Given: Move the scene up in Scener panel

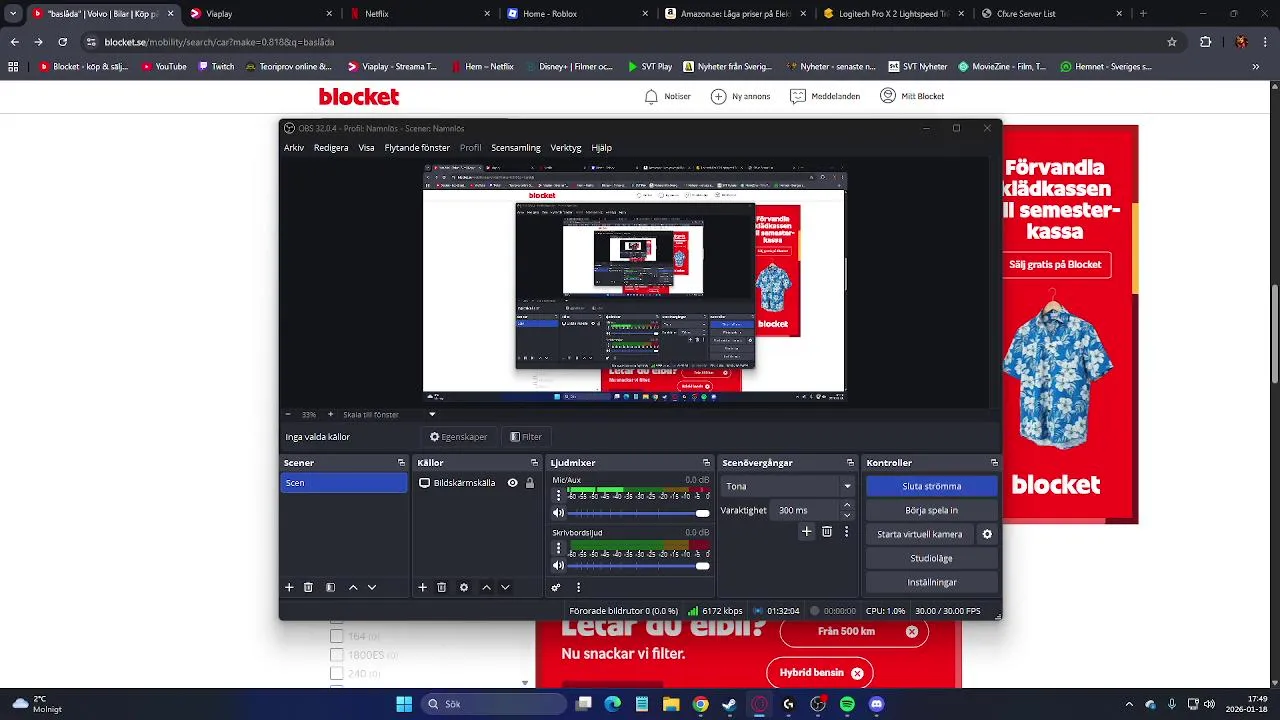Looking at the screenshot, I should 353,587.
